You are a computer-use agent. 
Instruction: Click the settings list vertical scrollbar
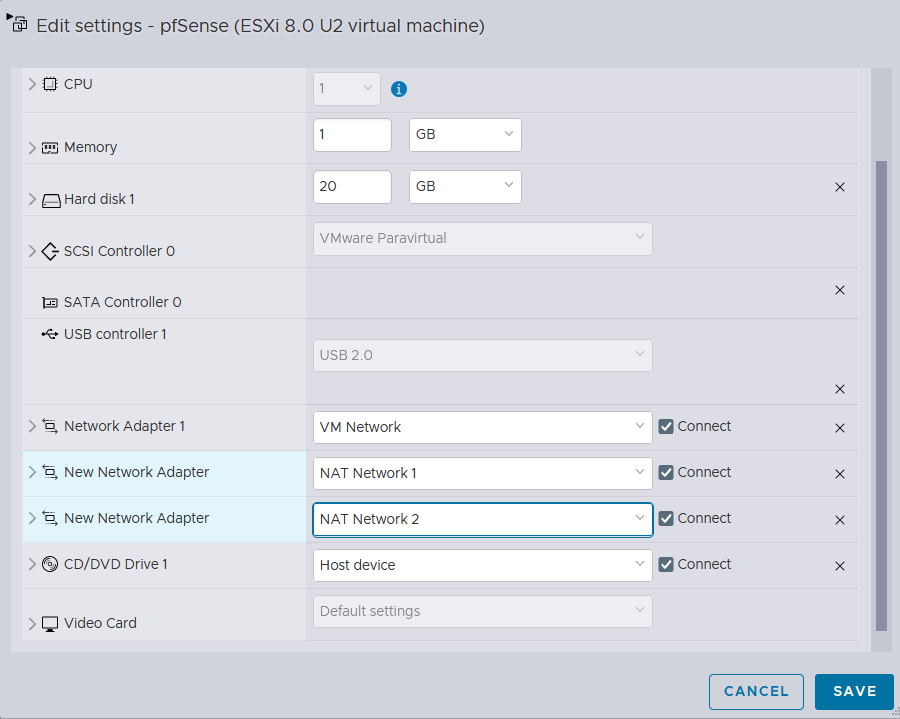click(881, 396)
